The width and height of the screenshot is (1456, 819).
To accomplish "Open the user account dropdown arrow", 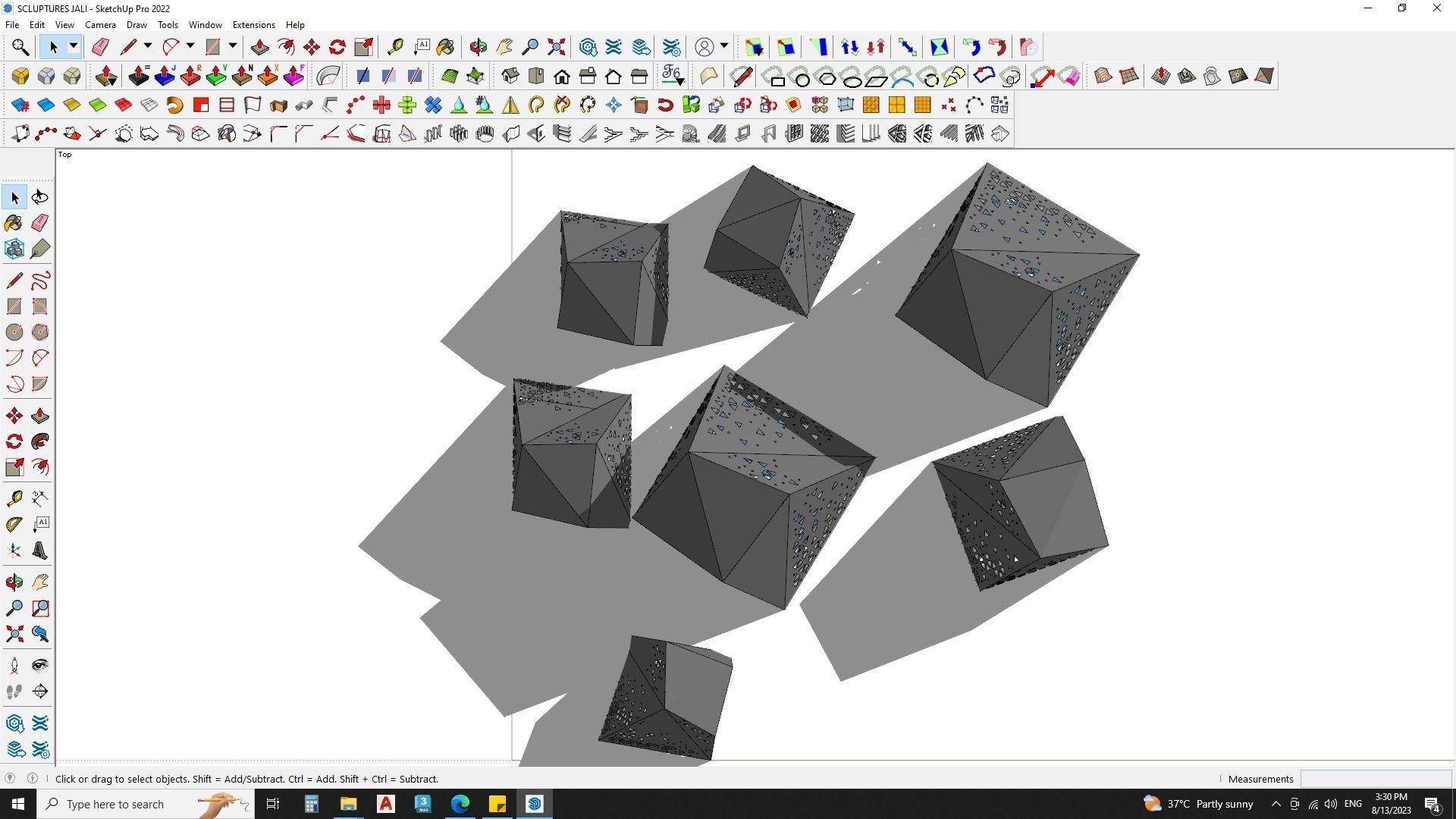I will tap(724, 47).
